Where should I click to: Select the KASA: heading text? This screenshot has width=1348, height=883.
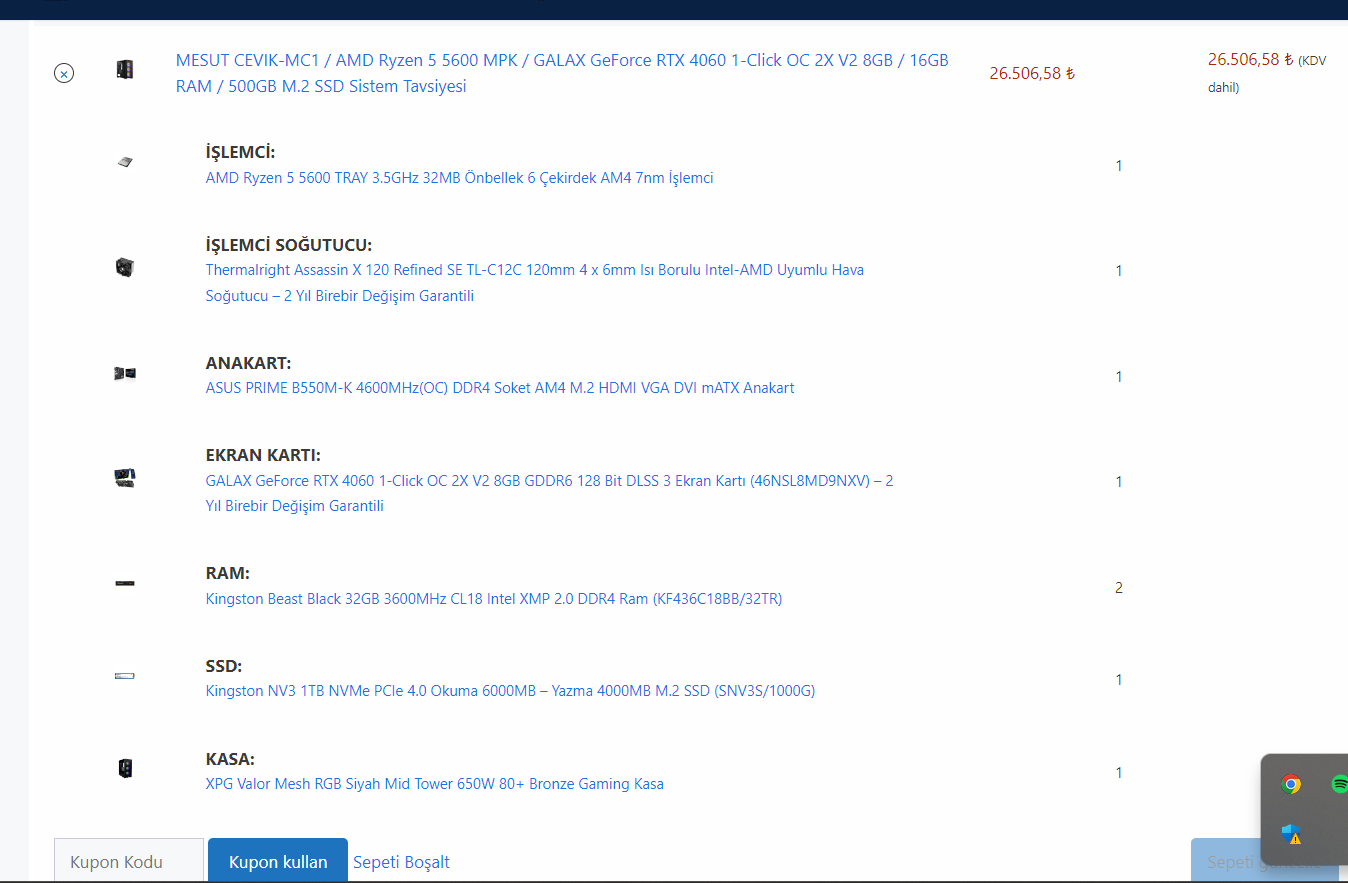[230, 759]
